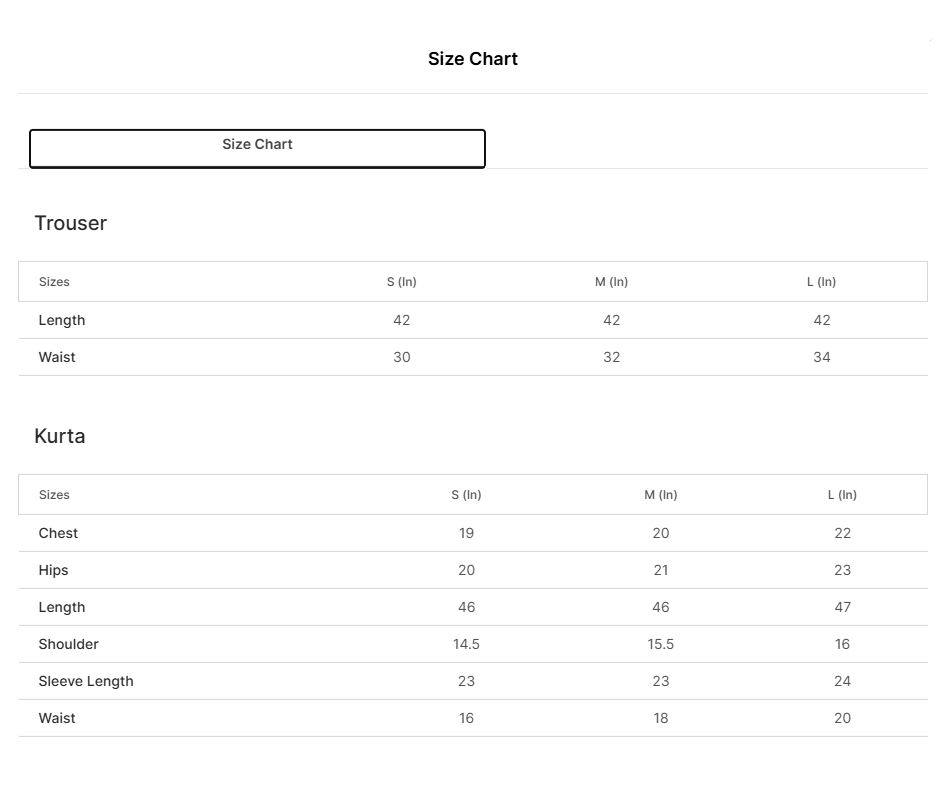945x789 pixels.
Task: Click the Trouser table S (In) header
Action: pos(401,282)
